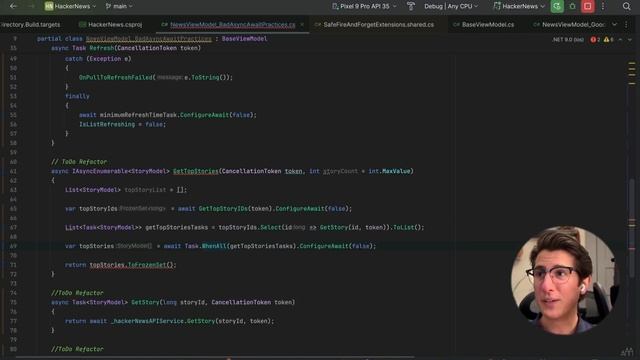
Task: Click the csproj file icon on HackerNews.csproj tab
Action: point(82,24)
